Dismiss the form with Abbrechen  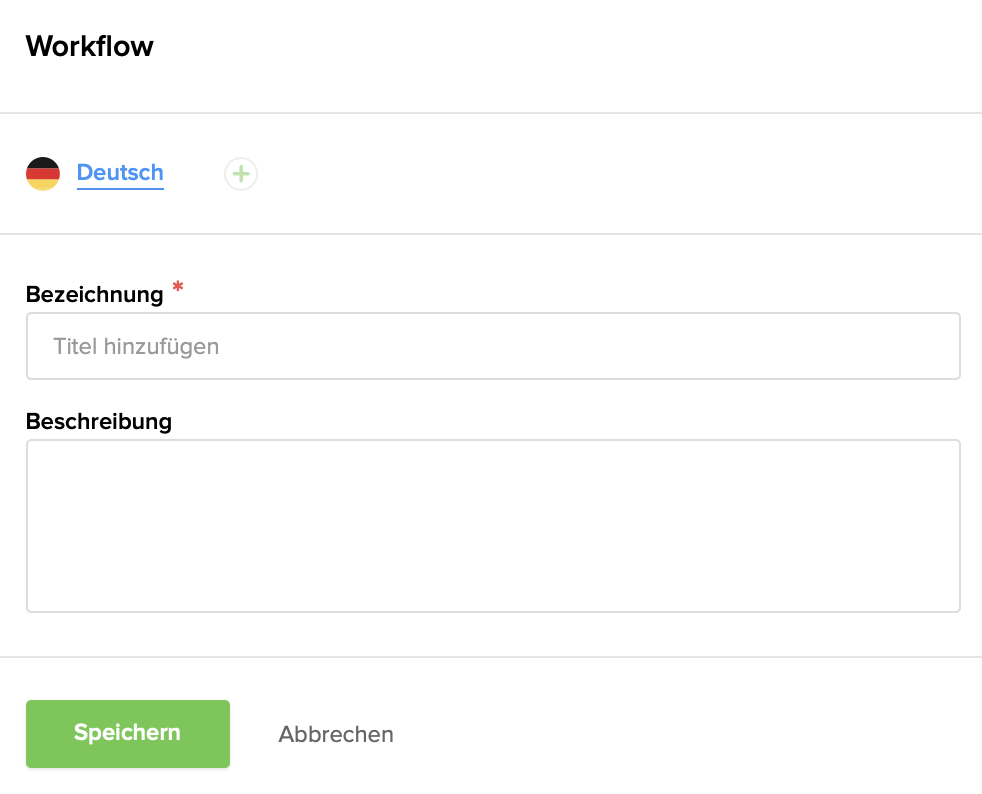tap(335, 733)
